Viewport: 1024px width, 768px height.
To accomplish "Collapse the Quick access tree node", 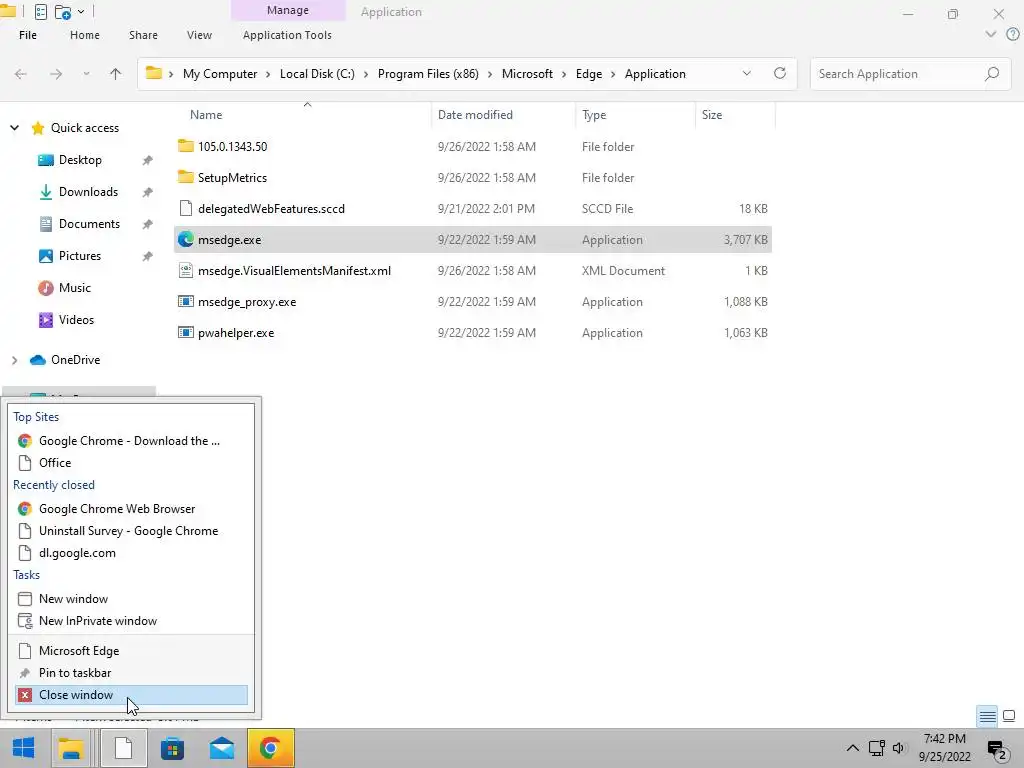I will (x=14, y=128).
